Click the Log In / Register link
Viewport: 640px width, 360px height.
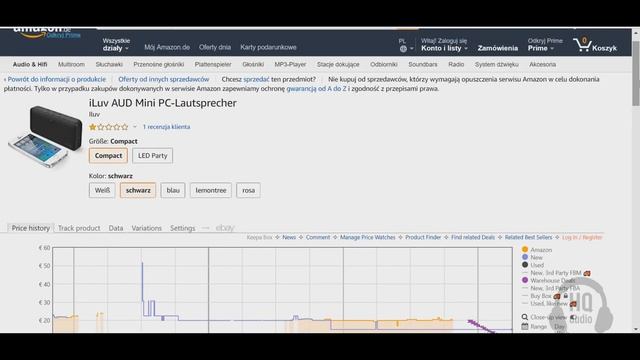tap(582, 237)
